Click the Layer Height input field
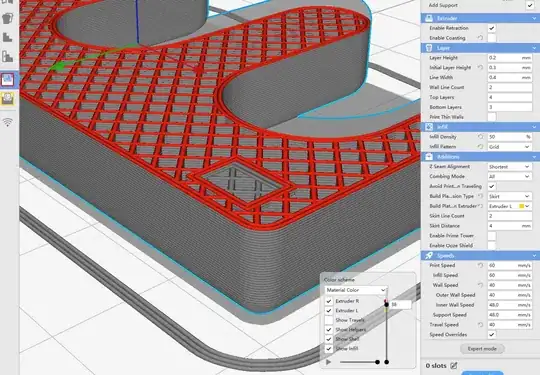The height and width of the screenshot is (375, 540). pos(510,58)
